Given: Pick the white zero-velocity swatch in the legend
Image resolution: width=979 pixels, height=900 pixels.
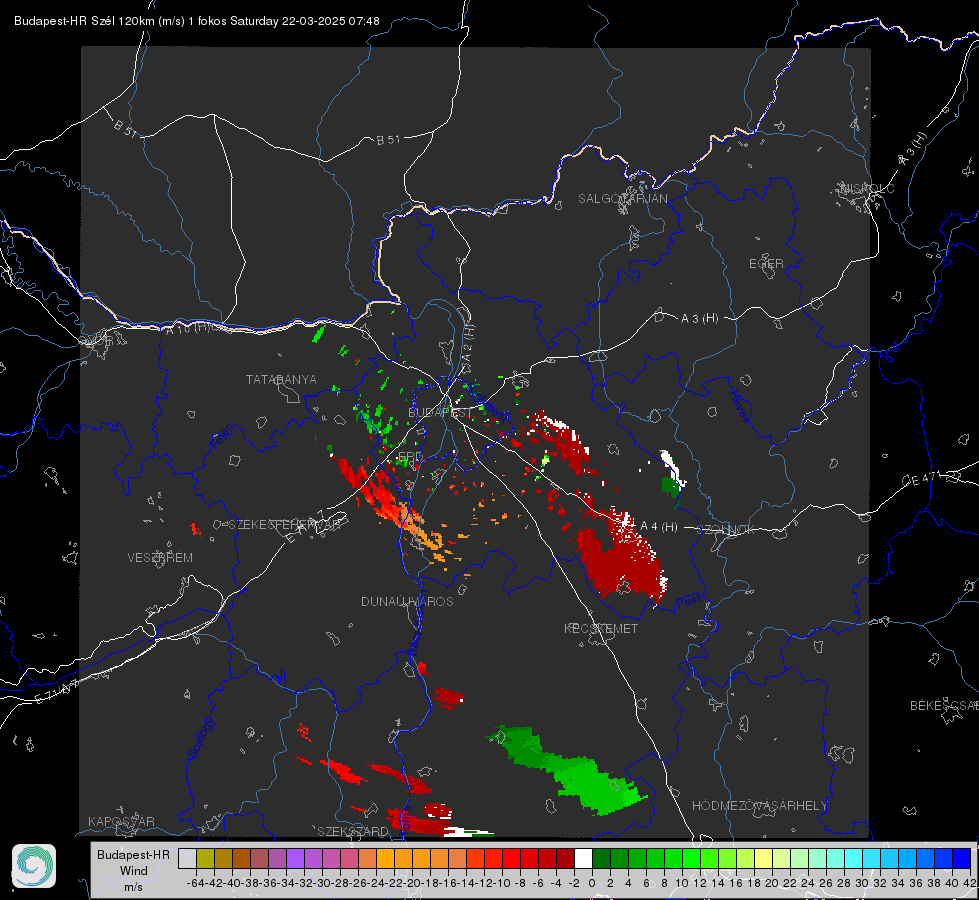Looking at the screenshot, I should 583,859.
